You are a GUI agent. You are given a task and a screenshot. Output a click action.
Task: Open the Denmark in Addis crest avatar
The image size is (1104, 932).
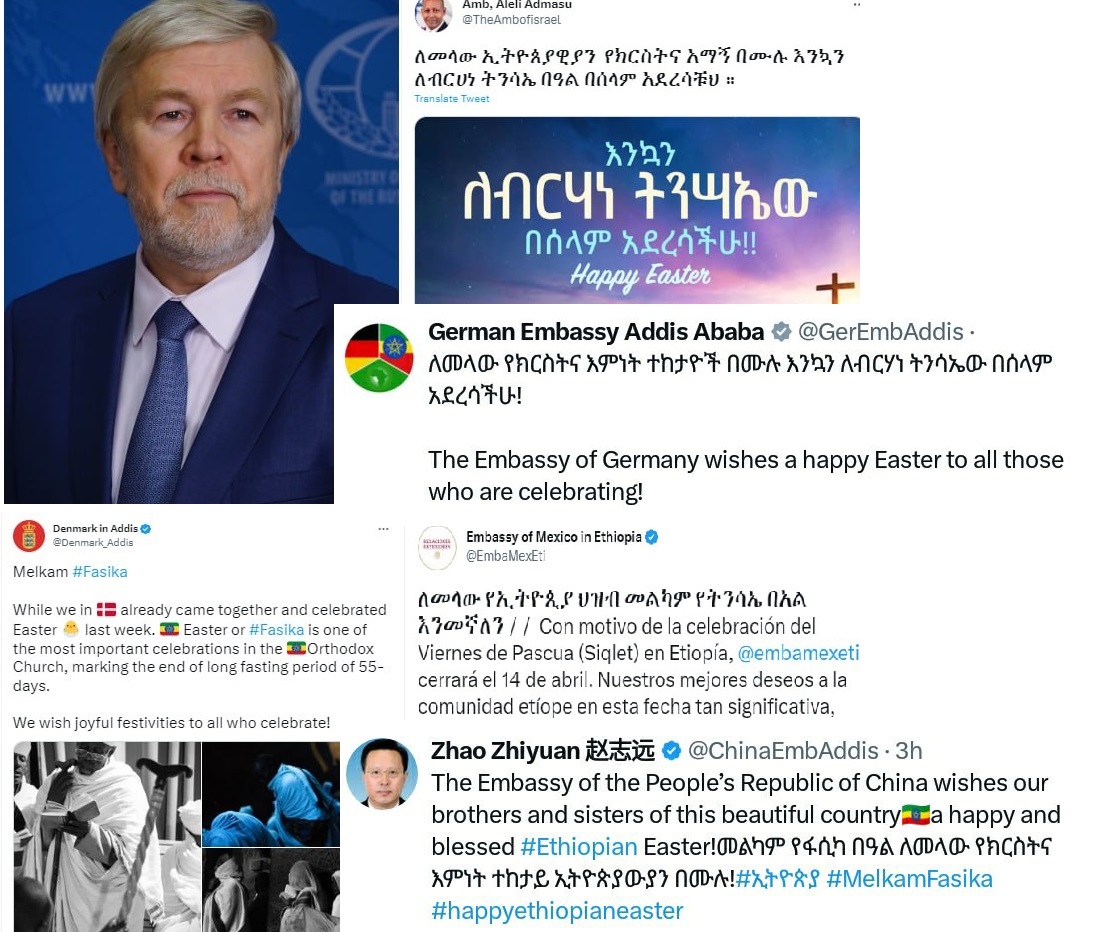pos(29,536)
